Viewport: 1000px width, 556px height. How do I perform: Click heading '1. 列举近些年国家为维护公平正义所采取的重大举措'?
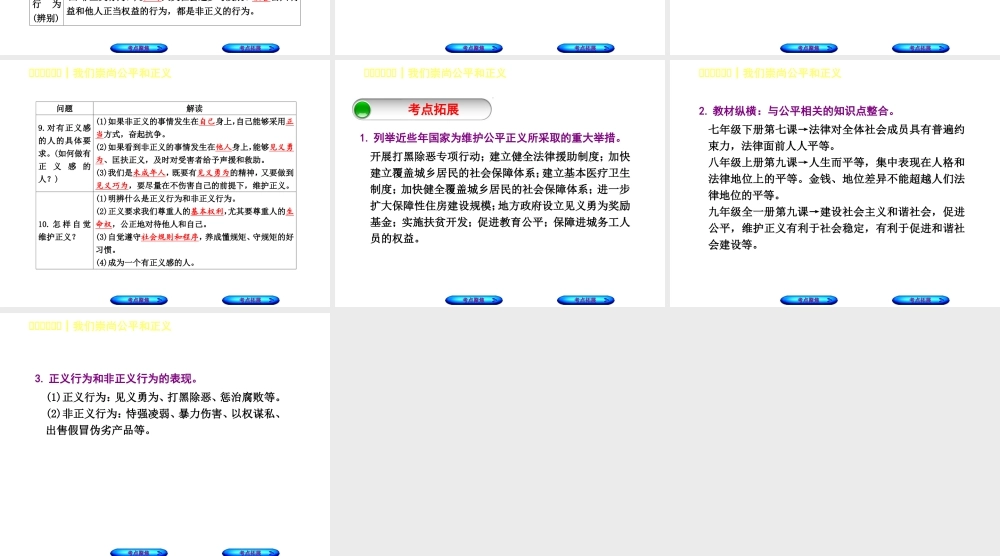(491, 138)
